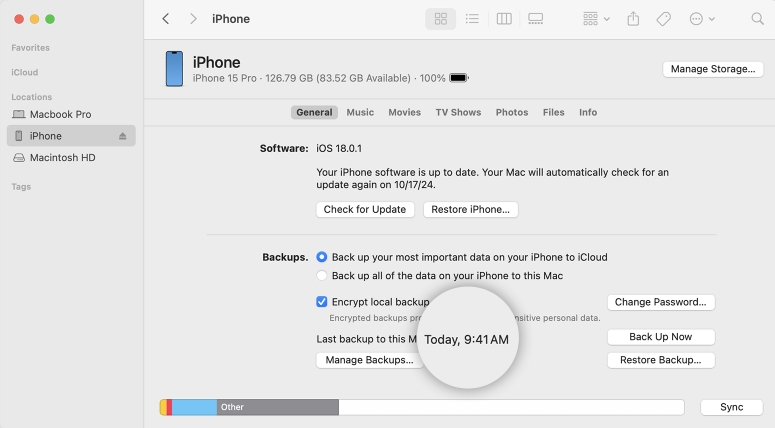Screen dimensions: 775x428
Task: Click the gray Other storage segment
Action: click(x=278, y=407)
